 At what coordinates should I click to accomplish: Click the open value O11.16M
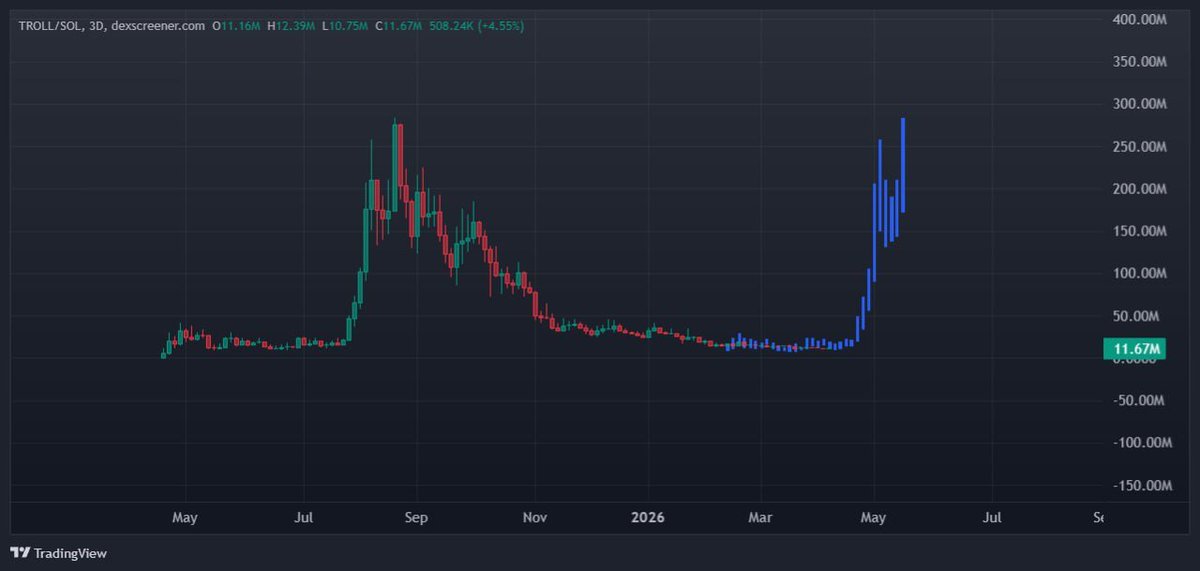[x=236, y=25]
